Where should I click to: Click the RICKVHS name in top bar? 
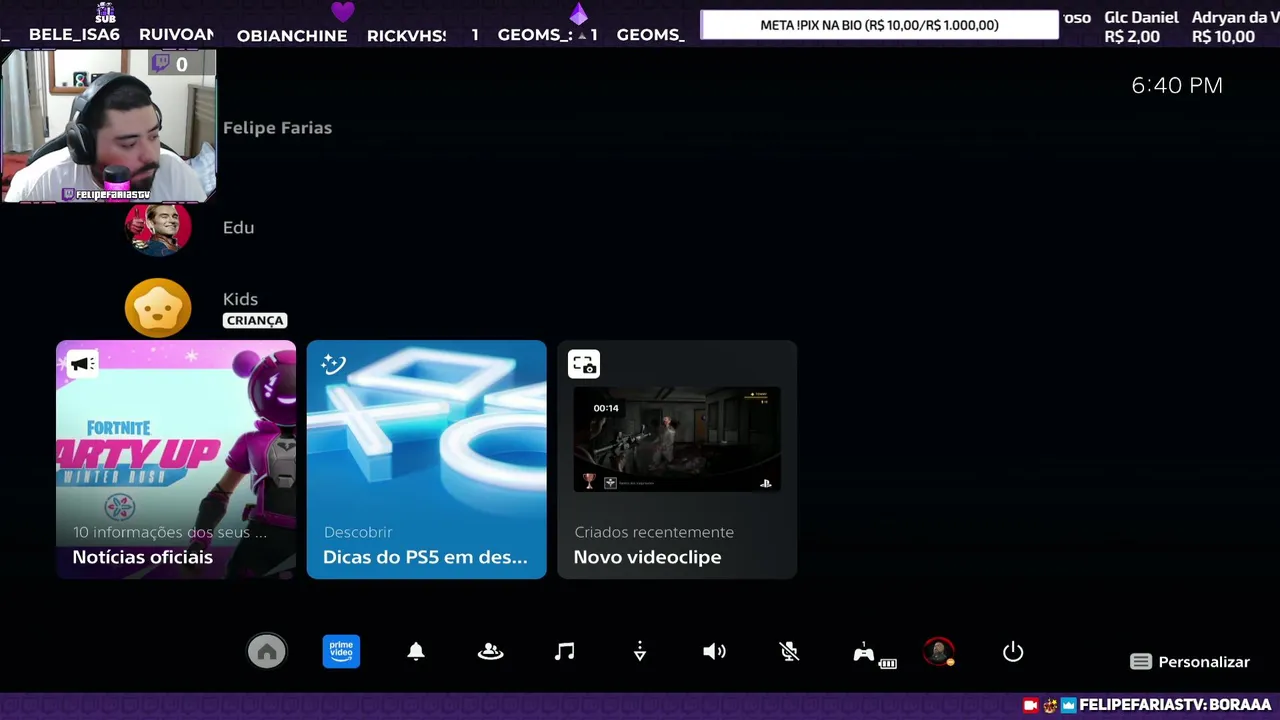(x=407, y=35)
